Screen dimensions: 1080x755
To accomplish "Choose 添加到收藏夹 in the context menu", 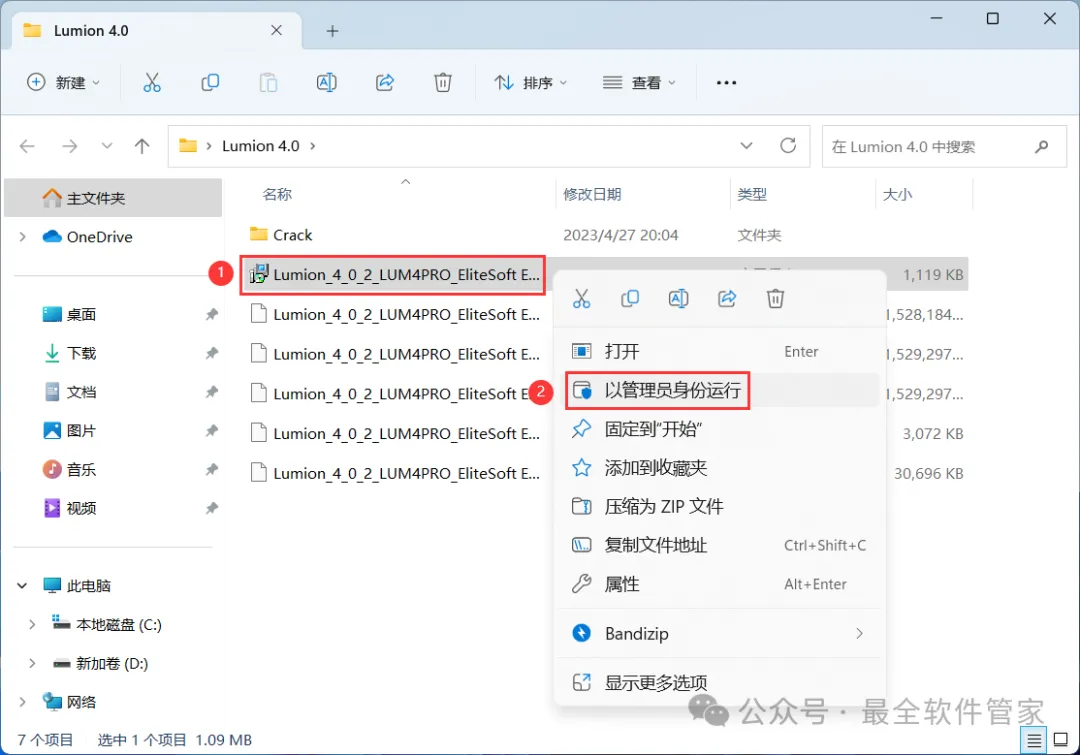I will [719, 468].
